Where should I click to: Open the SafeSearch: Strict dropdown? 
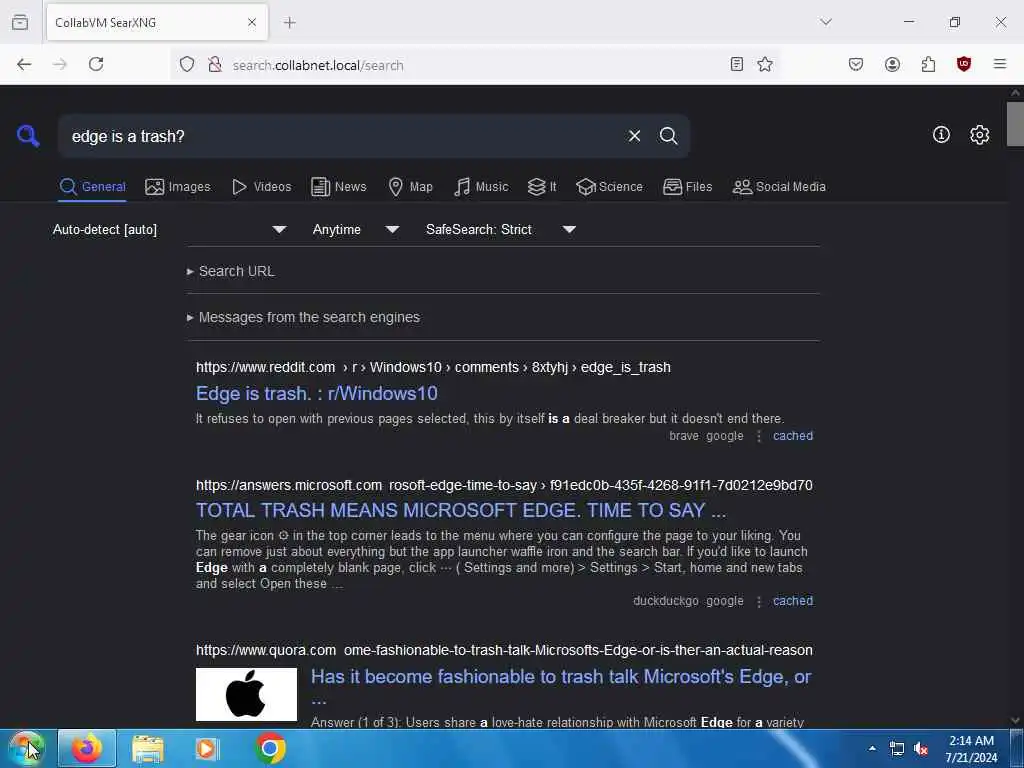(501, 230)
